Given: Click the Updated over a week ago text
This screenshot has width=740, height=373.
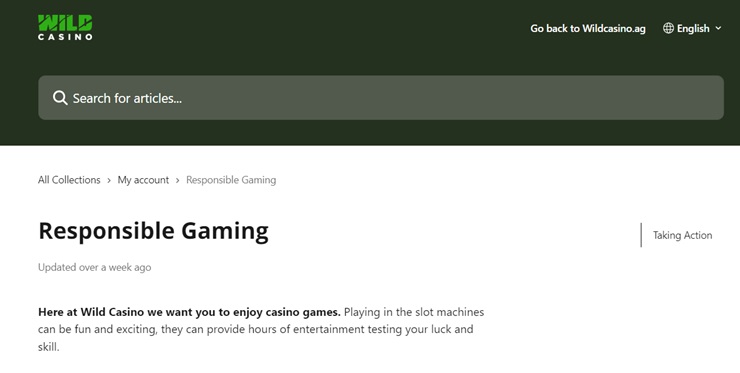Looking at the screenshot, I should point(94,267).
